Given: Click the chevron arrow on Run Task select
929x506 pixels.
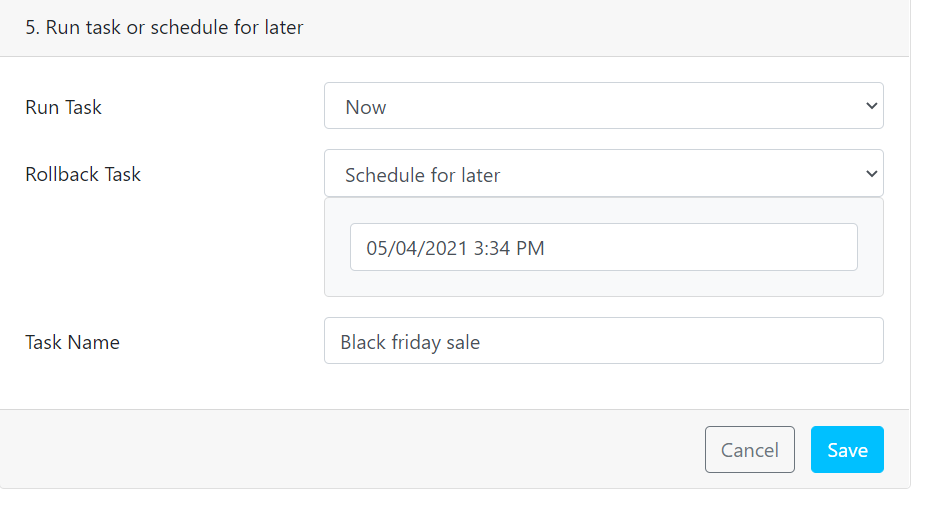Looking at the screenshot, I should [871, 106].
